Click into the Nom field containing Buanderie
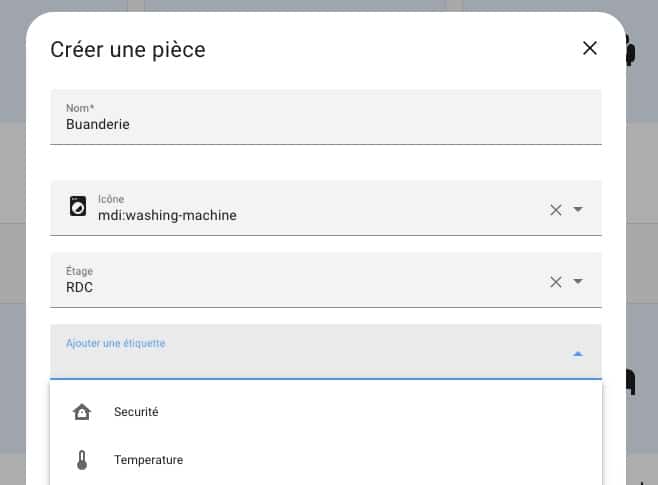 (326, 117)
